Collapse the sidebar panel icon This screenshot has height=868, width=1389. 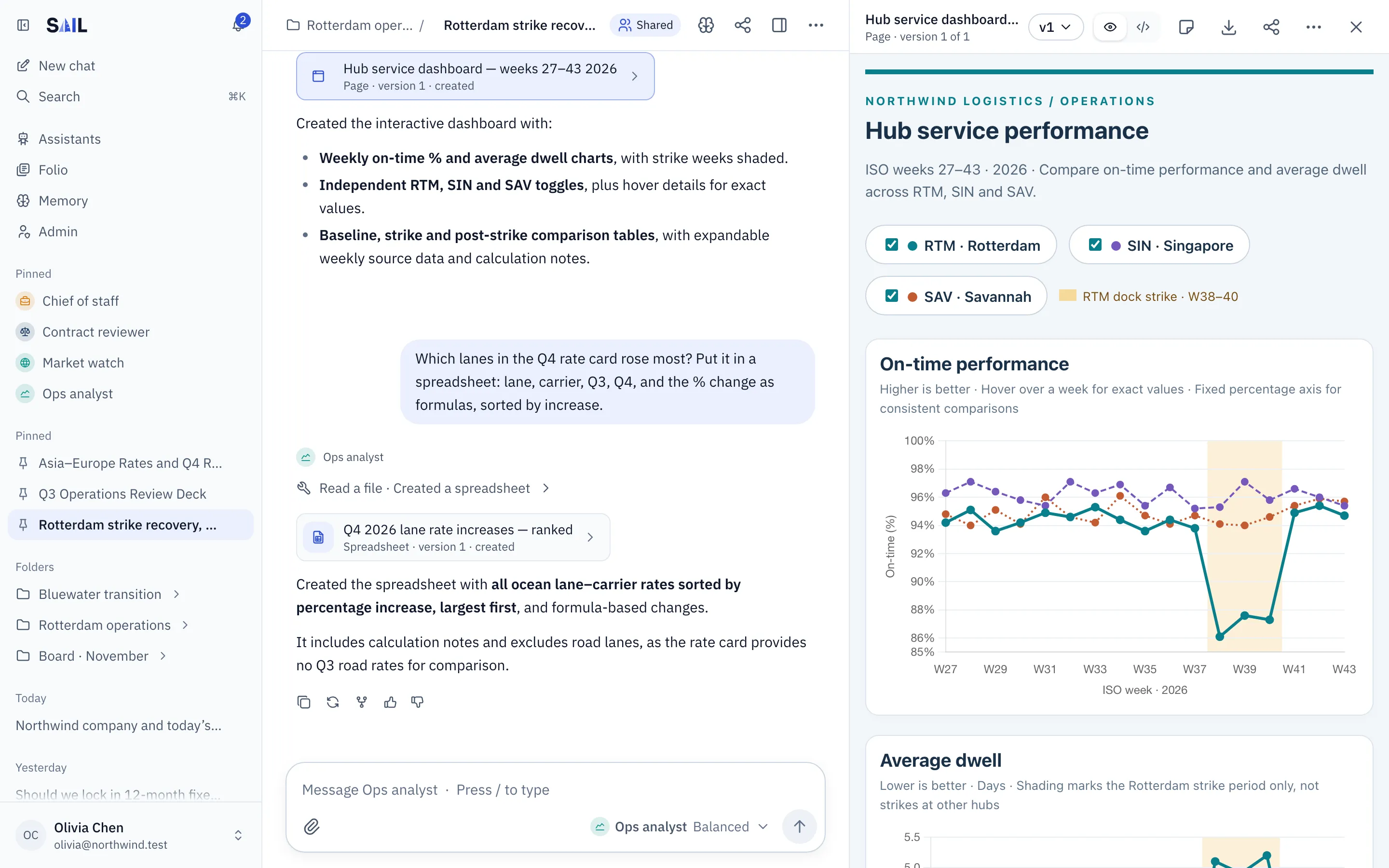23,25
